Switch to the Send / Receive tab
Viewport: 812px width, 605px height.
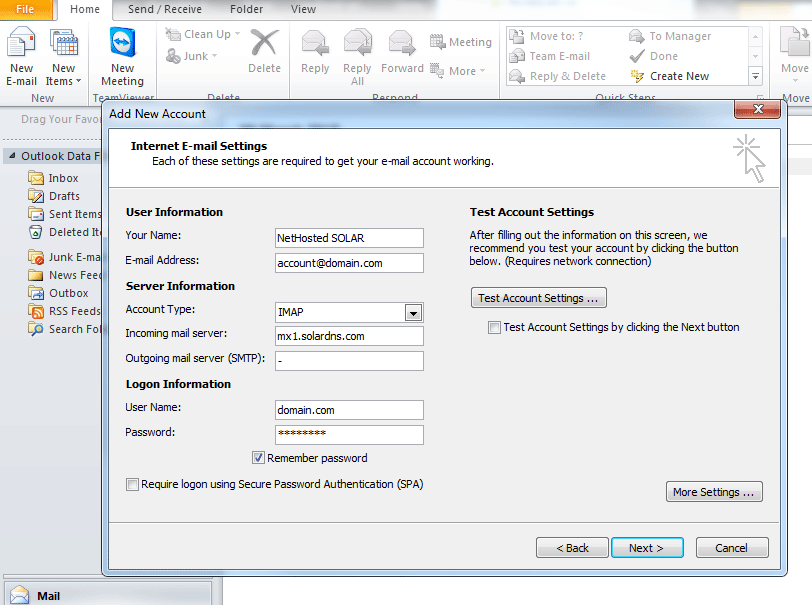point(165,9)
